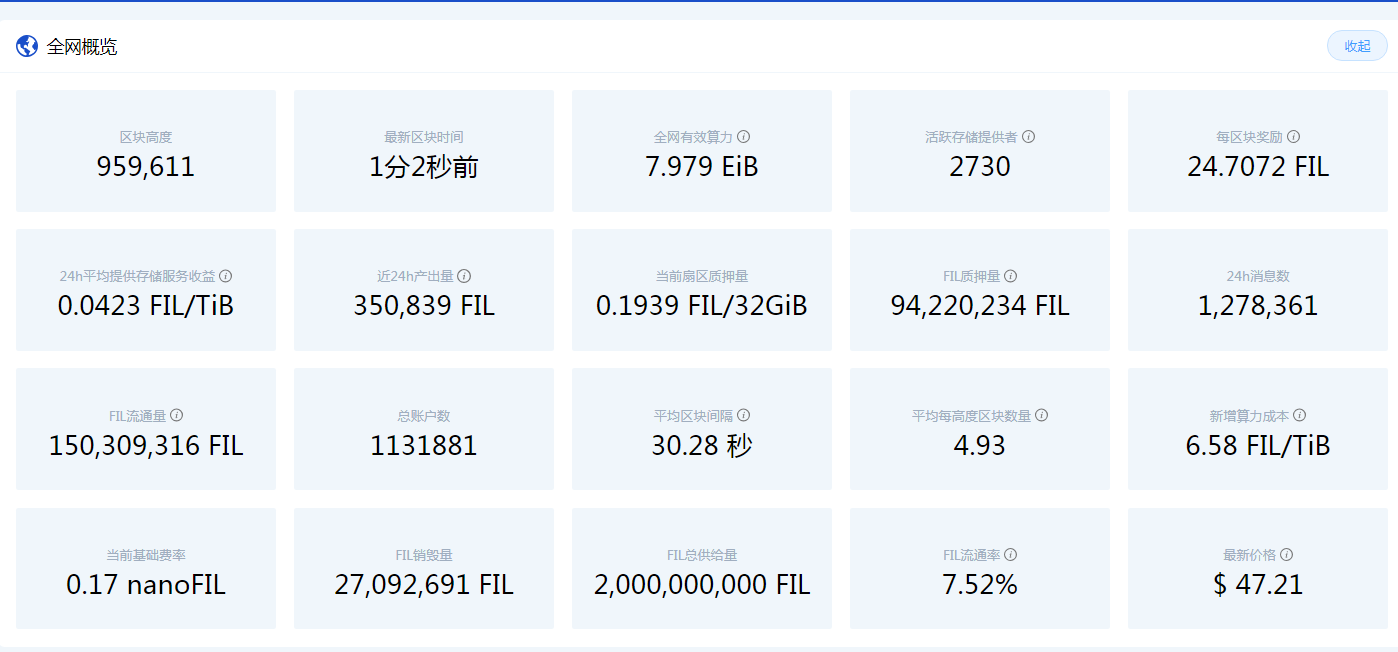Click the info icon next to FIL流通量
The width and height of the screenshot is (1398, 652).
(x=177, y=415)
